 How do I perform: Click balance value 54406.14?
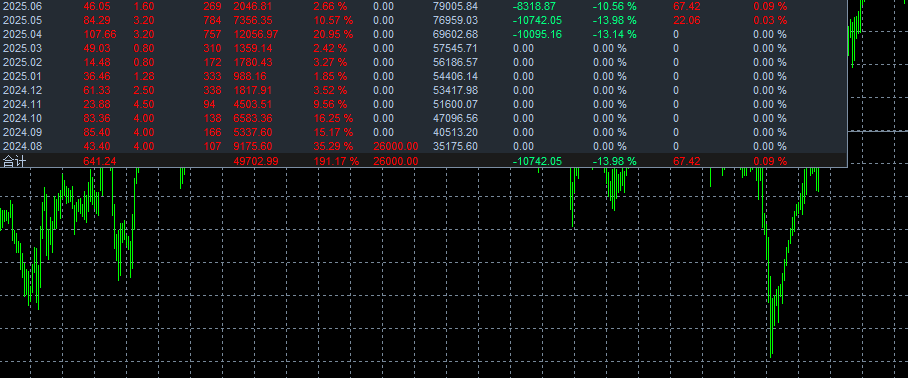point(456,76)
